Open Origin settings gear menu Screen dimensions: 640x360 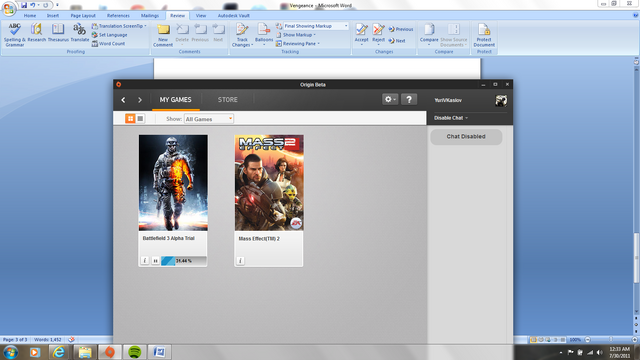tap(390, 99)
